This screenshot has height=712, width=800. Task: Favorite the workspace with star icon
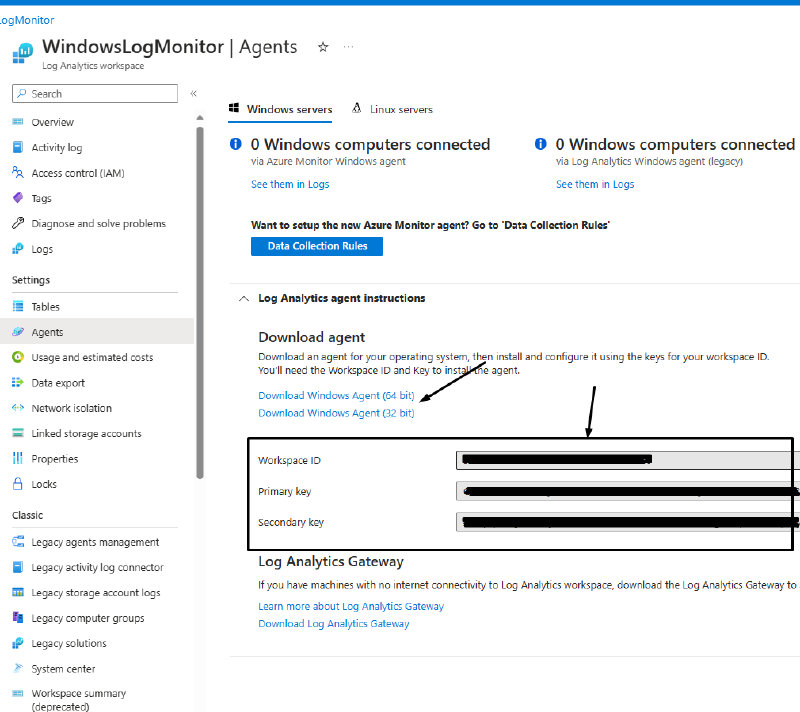(x=322, y=47)
